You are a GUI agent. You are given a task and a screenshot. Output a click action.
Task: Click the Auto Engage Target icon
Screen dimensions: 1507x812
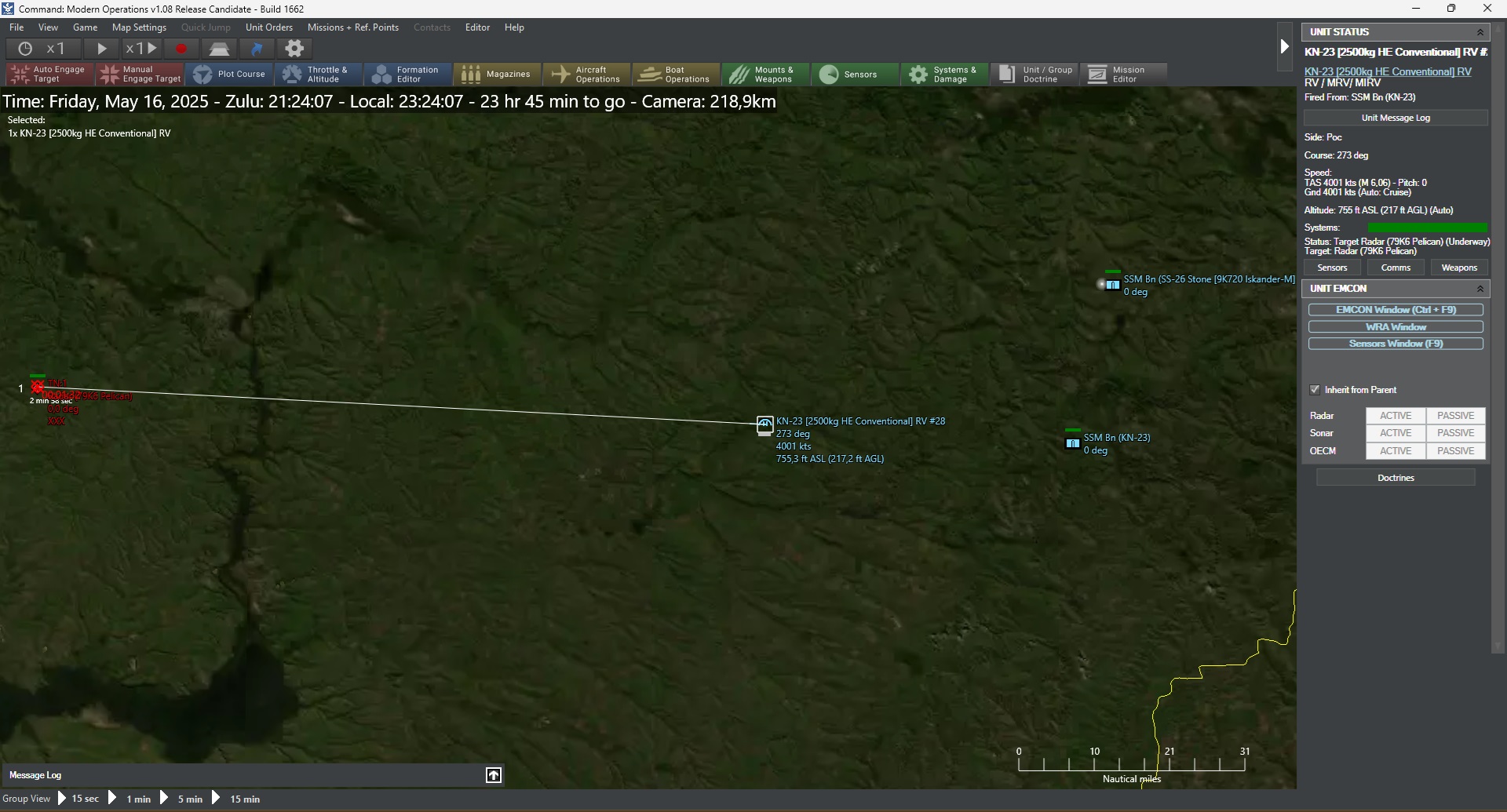point(20,75)
